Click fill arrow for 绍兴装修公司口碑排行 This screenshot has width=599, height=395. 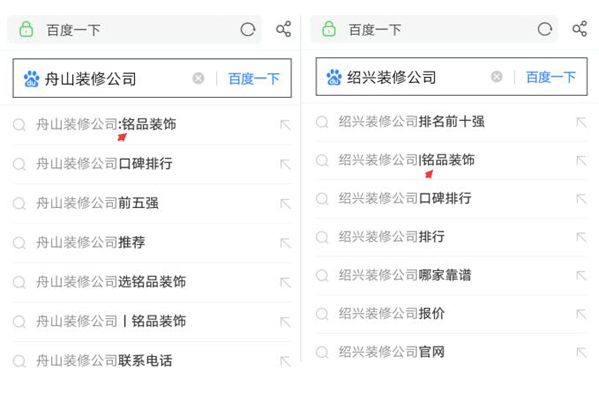(x=581, y=199)
